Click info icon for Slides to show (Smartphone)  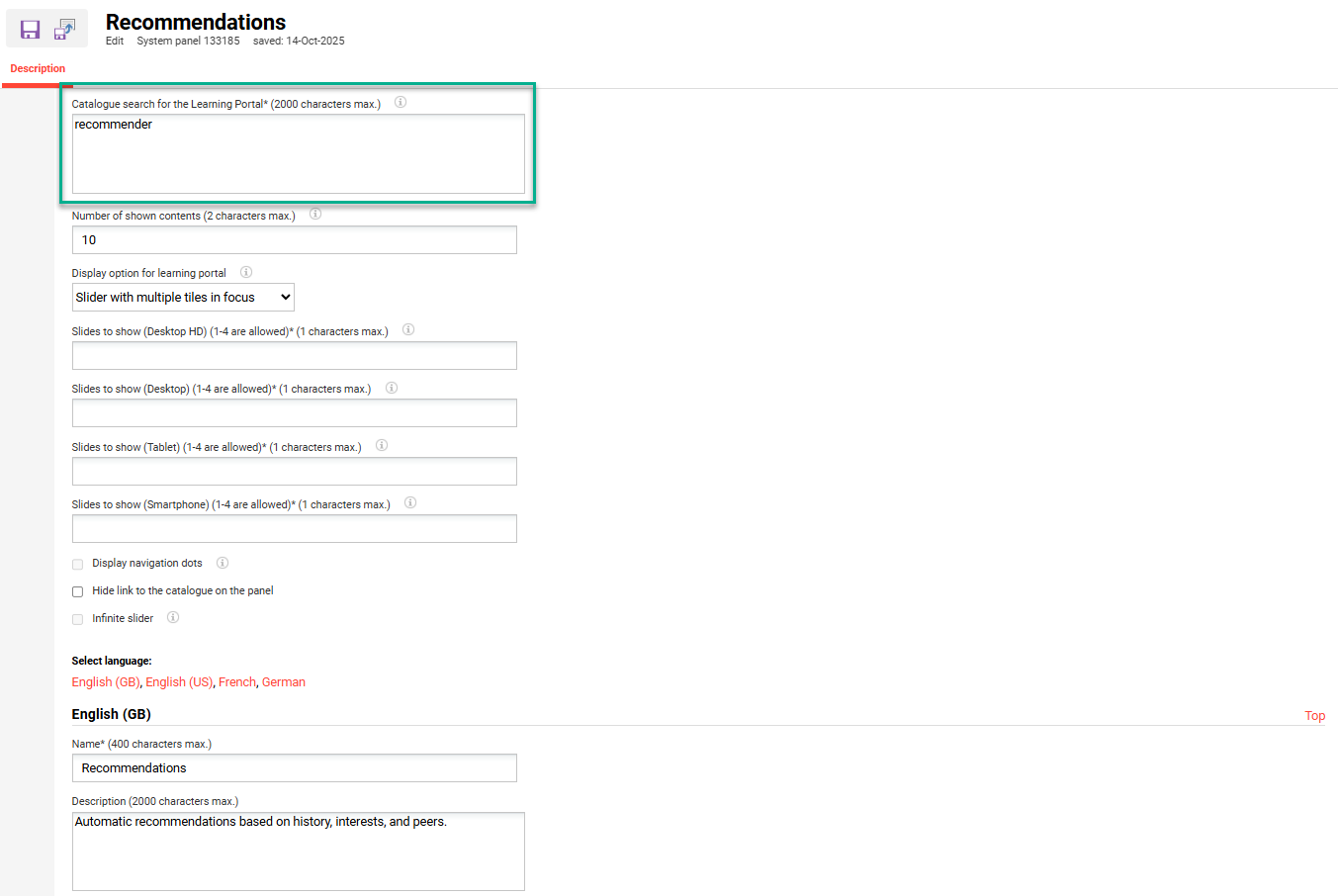pos(409,502)
